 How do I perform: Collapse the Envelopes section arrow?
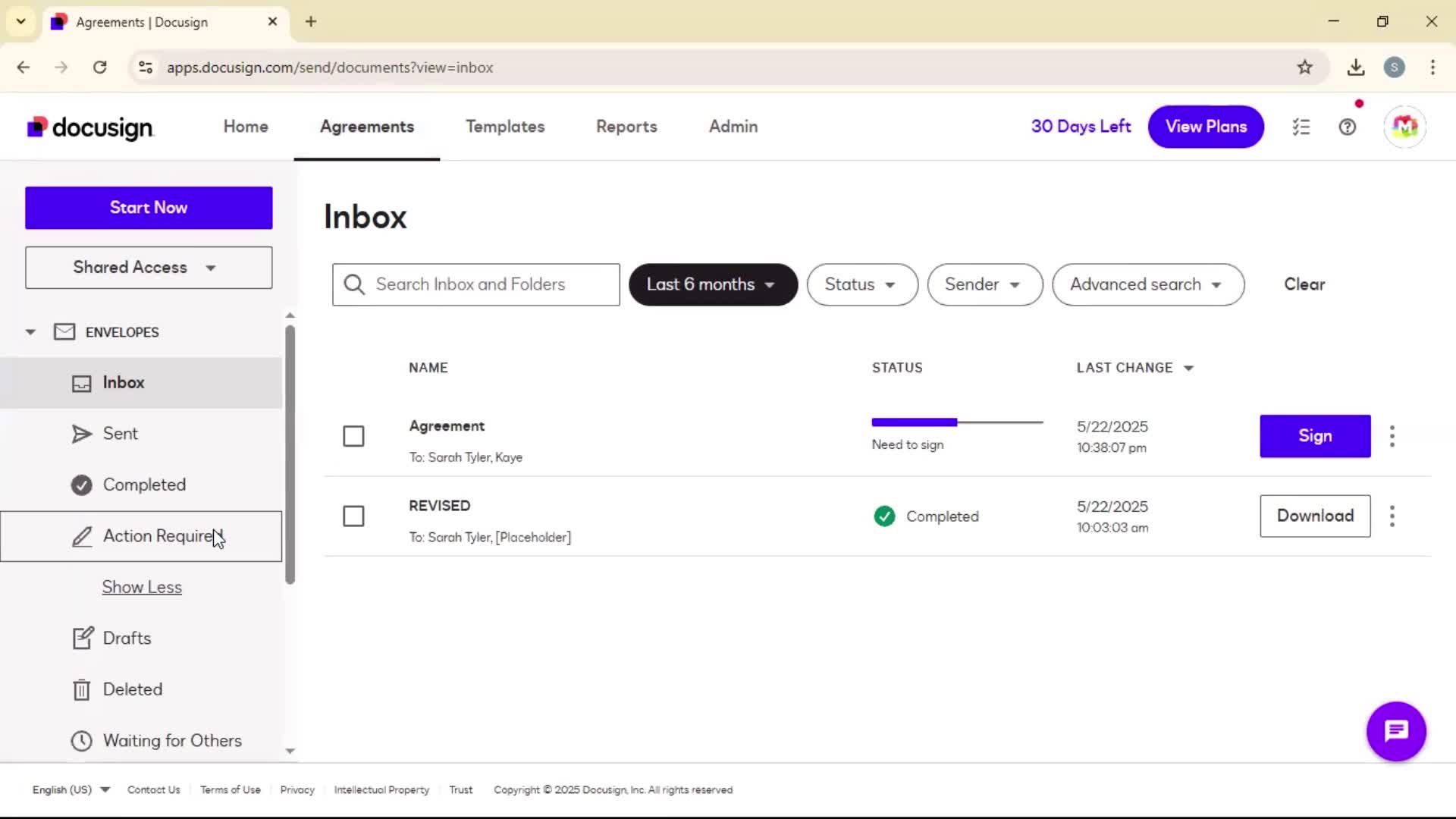pos(30,332)
